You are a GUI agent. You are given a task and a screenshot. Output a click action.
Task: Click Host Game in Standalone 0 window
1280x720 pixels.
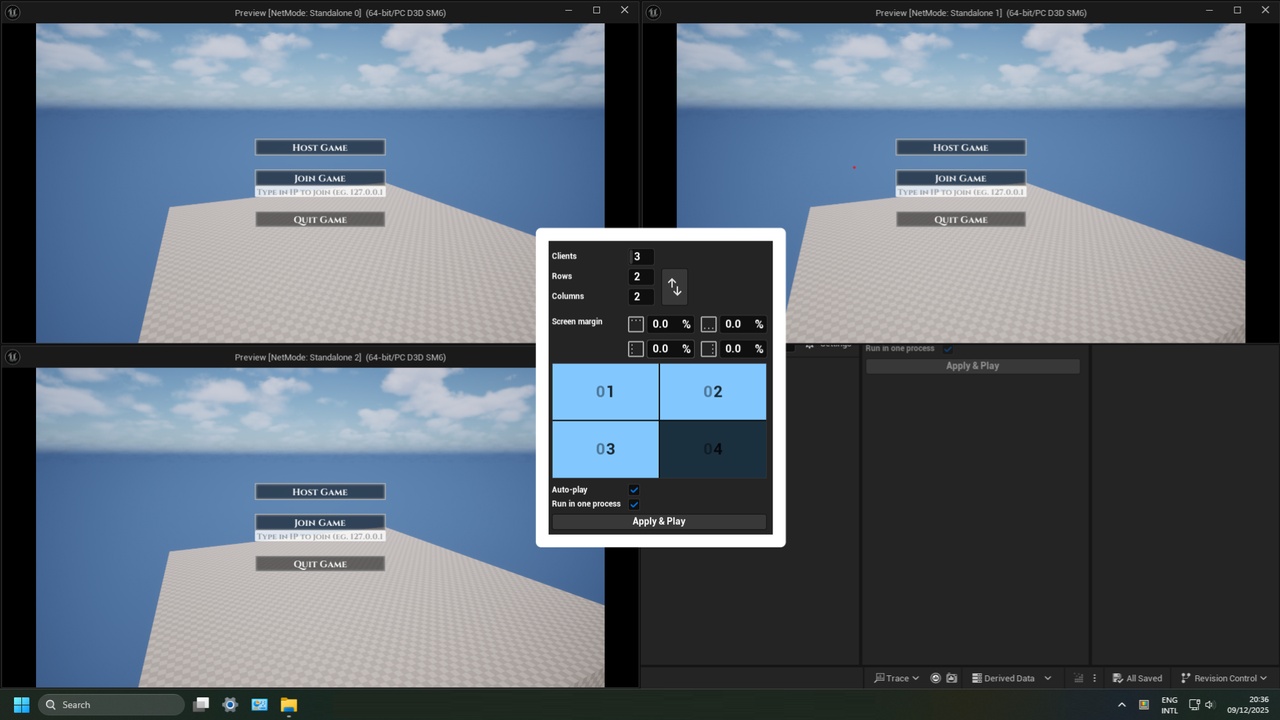coord(320,147)
